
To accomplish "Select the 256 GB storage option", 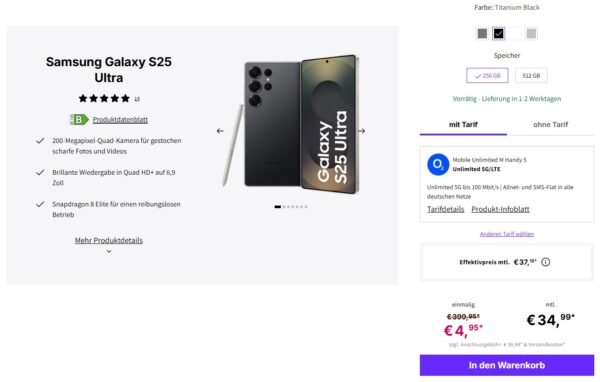I will coord(487,75).
